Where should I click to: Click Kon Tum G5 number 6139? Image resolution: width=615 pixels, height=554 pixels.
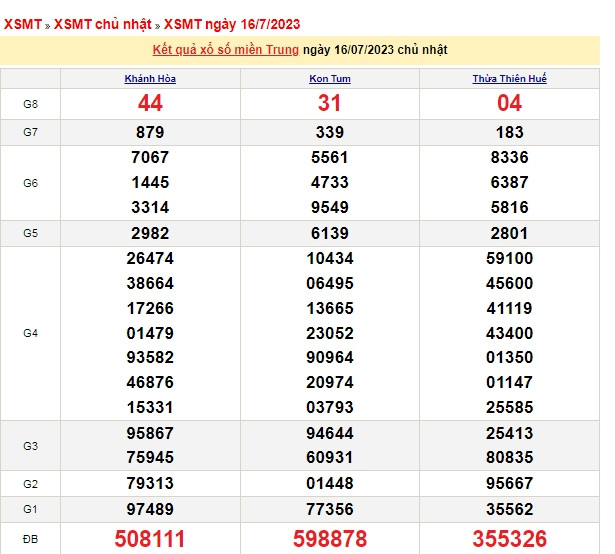tap(329, 233)
